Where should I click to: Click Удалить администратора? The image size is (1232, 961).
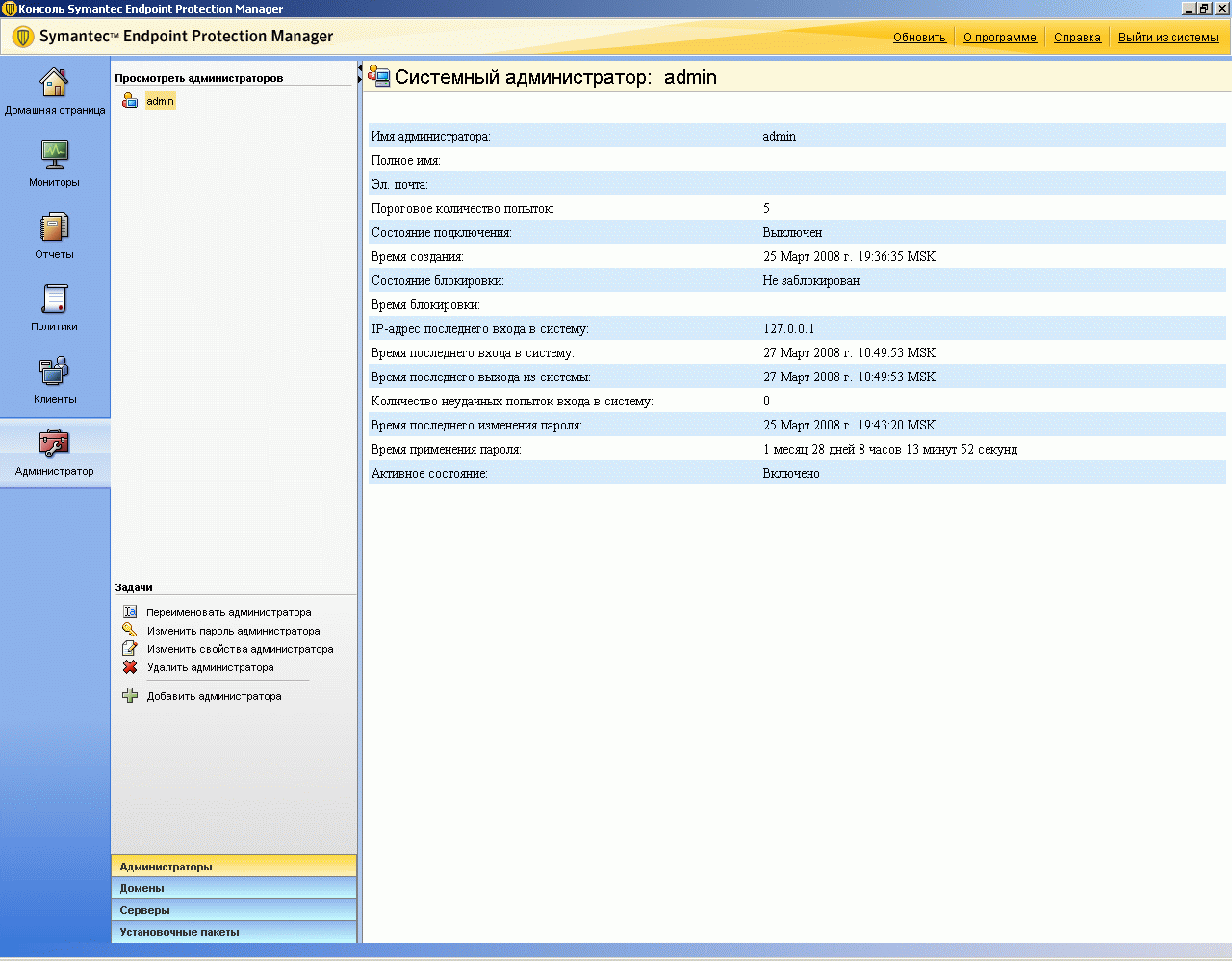click(210, 667)
